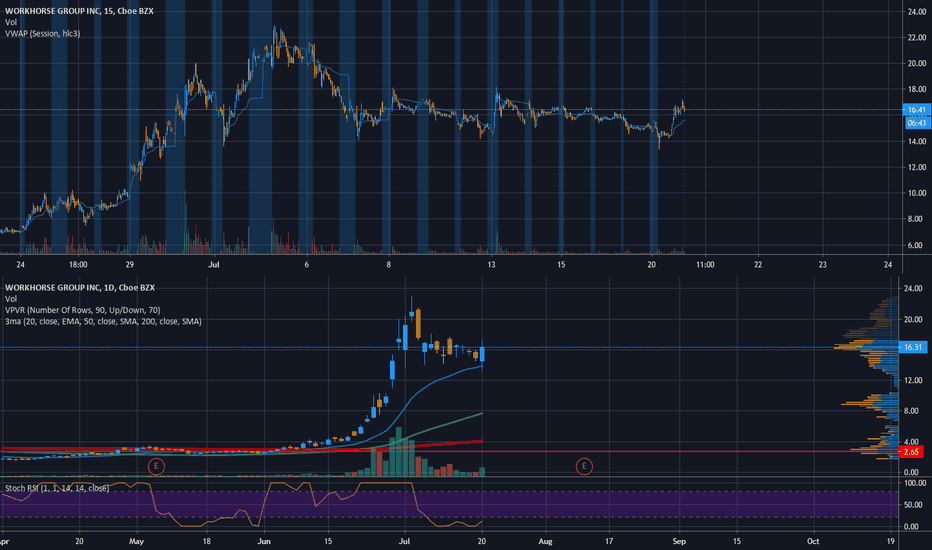Click the 8.00 price label on daily chart axis
The width and height of the screenshot is (932, 550).
(913, 411)
